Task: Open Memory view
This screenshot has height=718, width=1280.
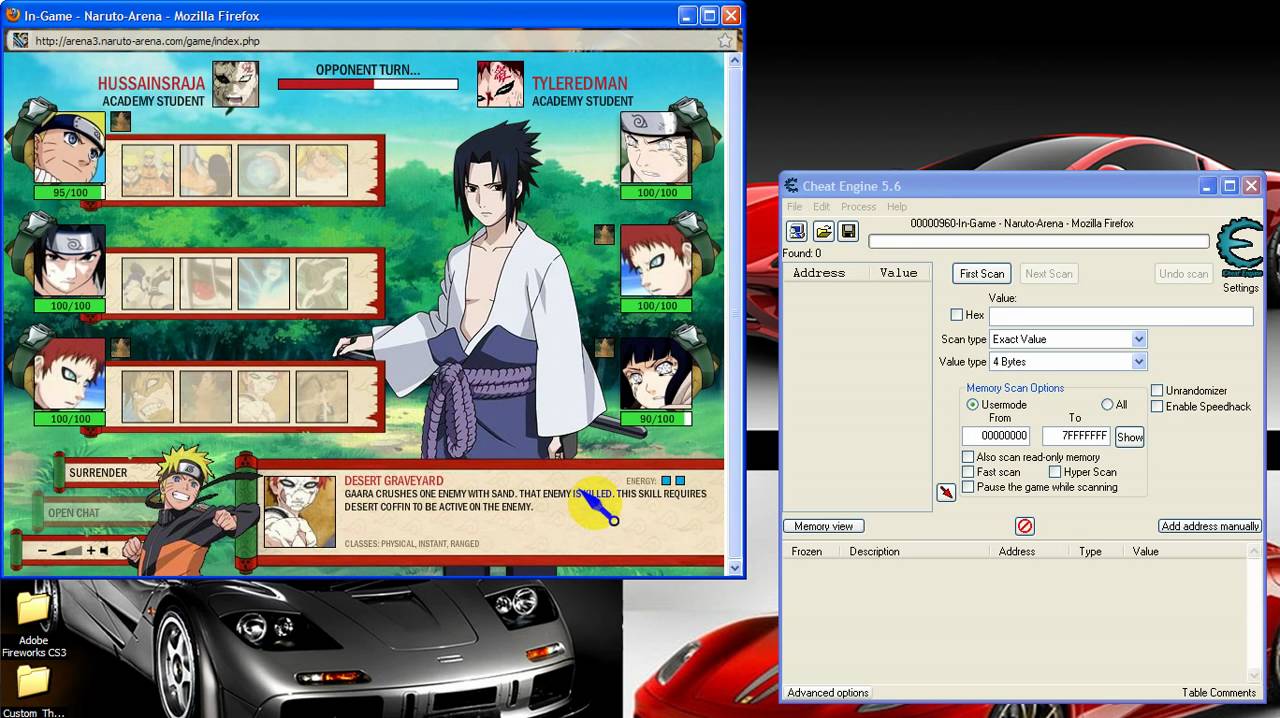Action: (824, 526)
